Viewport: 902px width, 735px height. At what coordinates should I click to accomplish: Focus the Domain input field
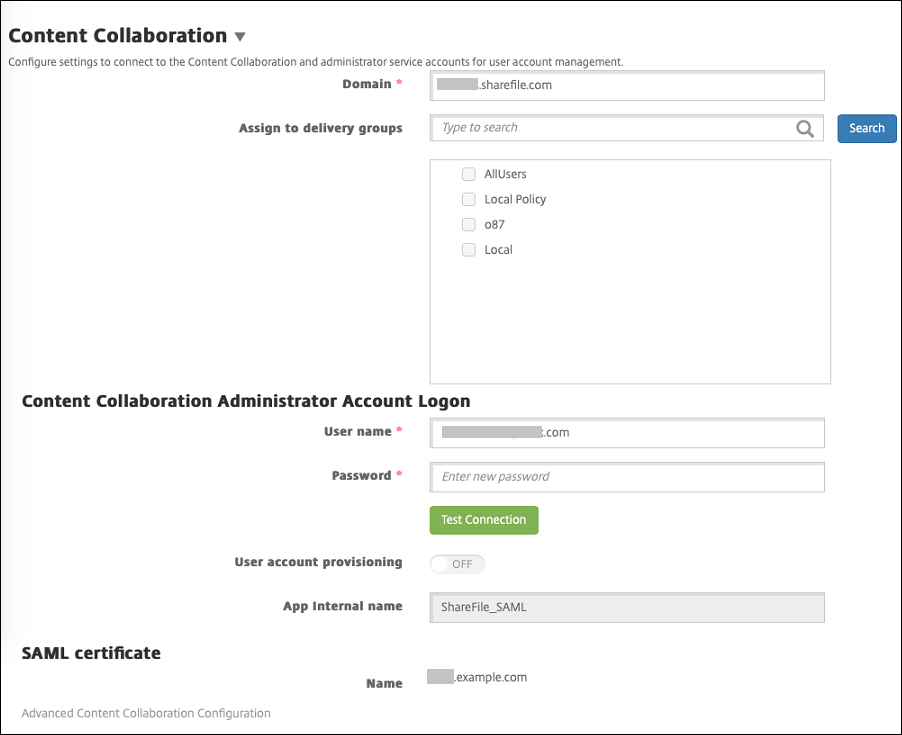pos(627,86)
